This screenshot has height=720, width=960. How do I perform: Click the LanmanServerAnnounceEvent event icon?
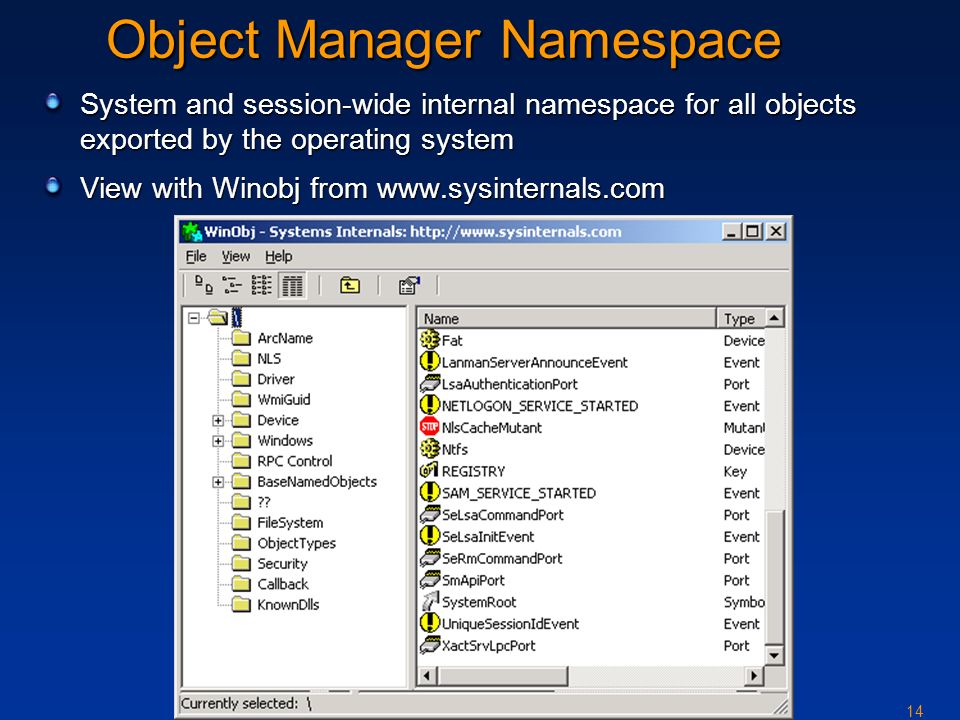coord(430,362)
